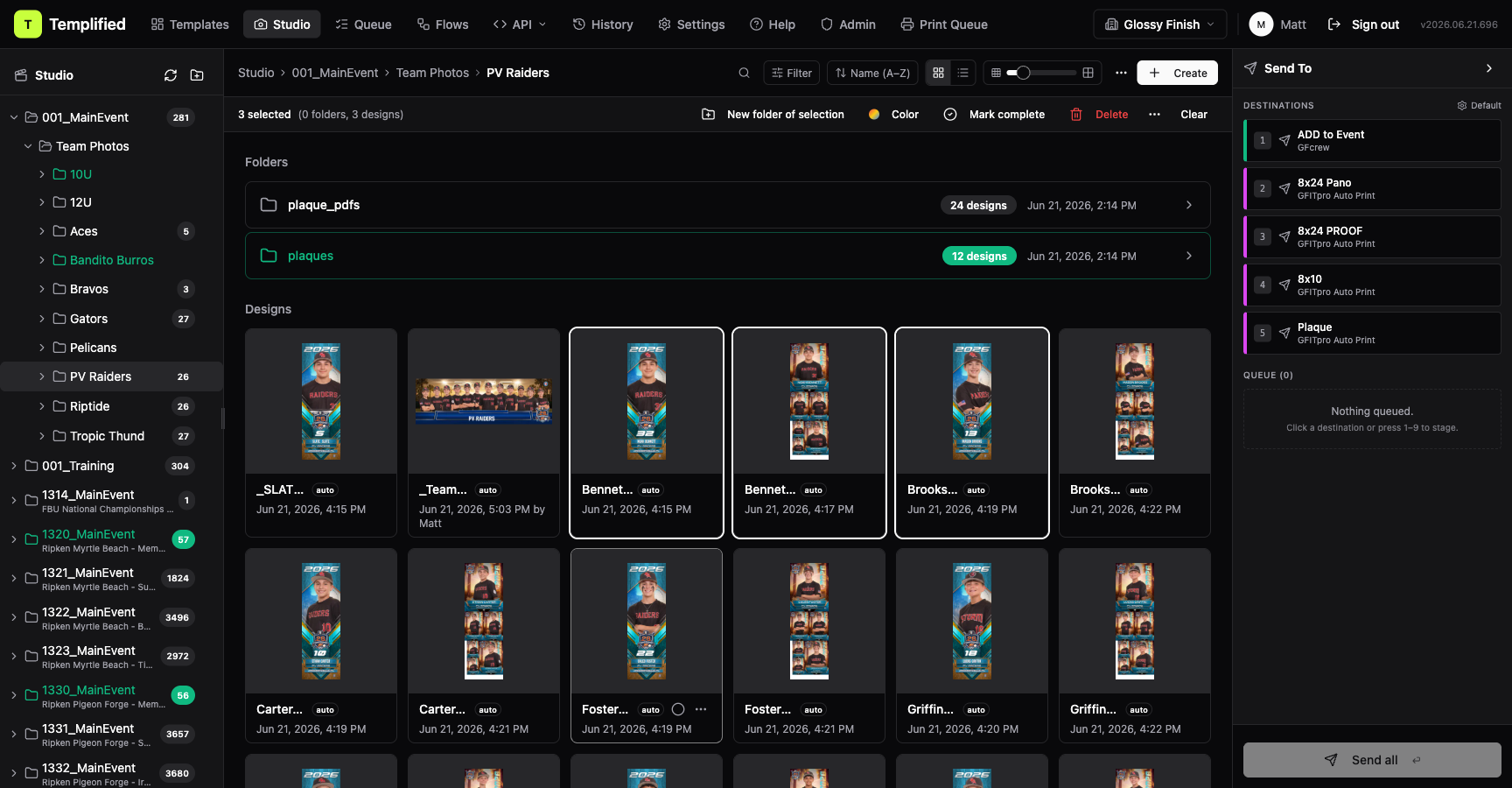The height and width of the screenshot is (788, 1512).
Task: Go to 001_MainEvent breadcrumb link
Action: 335,73
